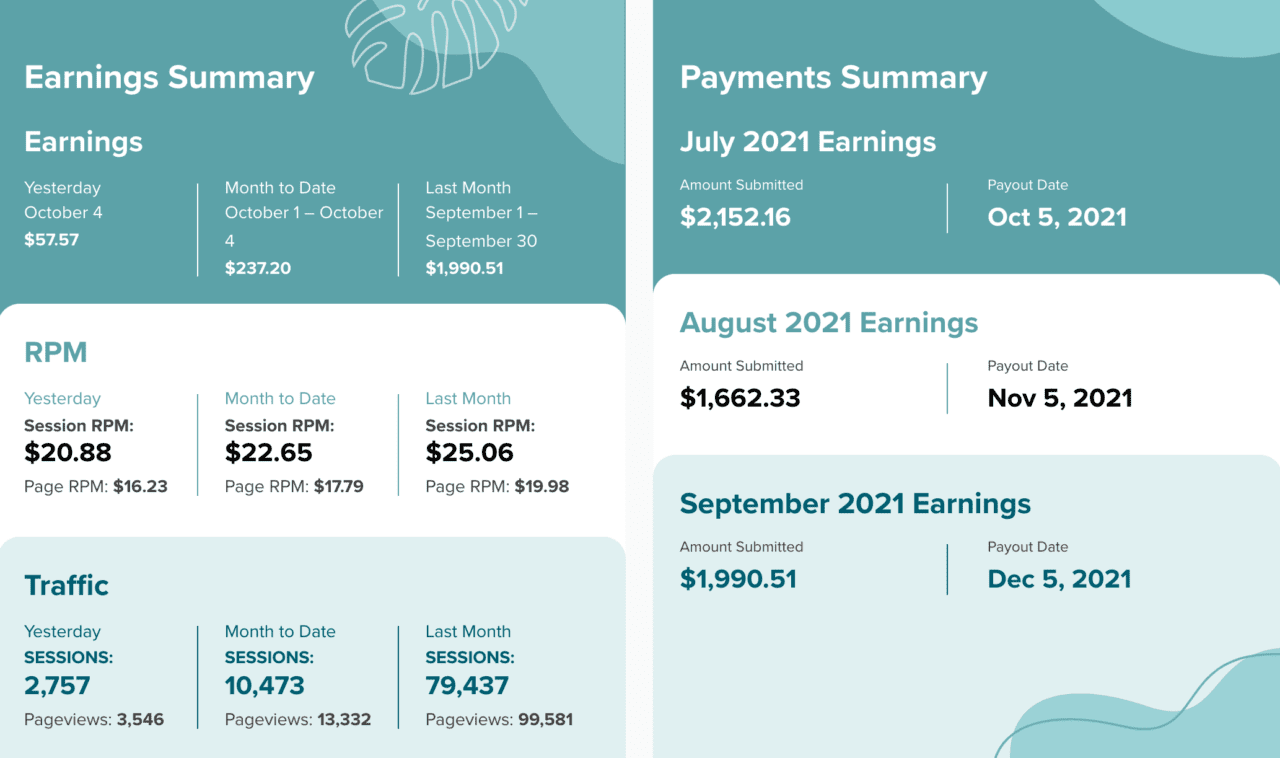Viewport: 1280px width, 758px height.
Task: Click last month's sessions 79,437
Action: (x=467, y=686)
